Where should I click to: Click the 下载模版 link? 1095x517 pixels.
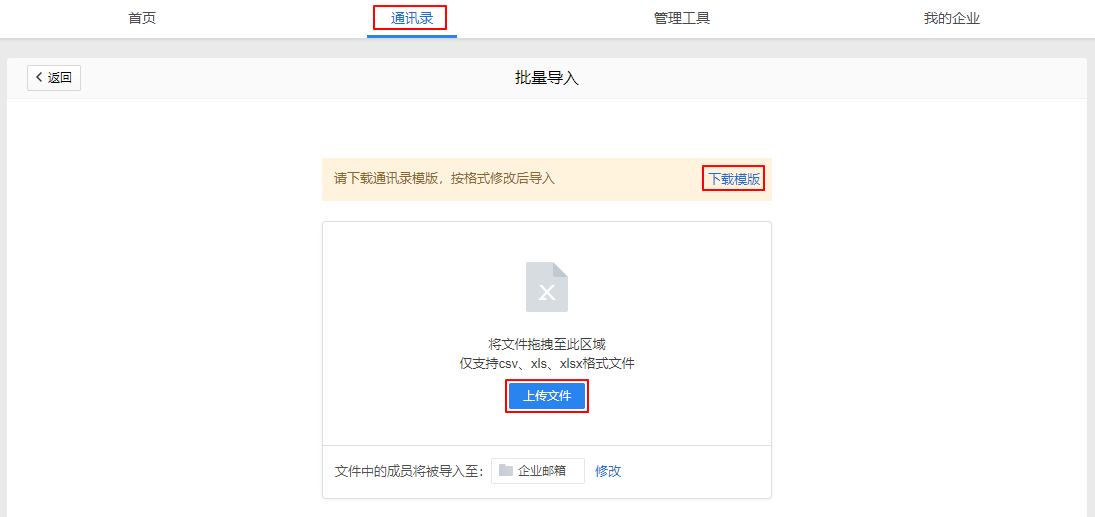click(734, 179)
